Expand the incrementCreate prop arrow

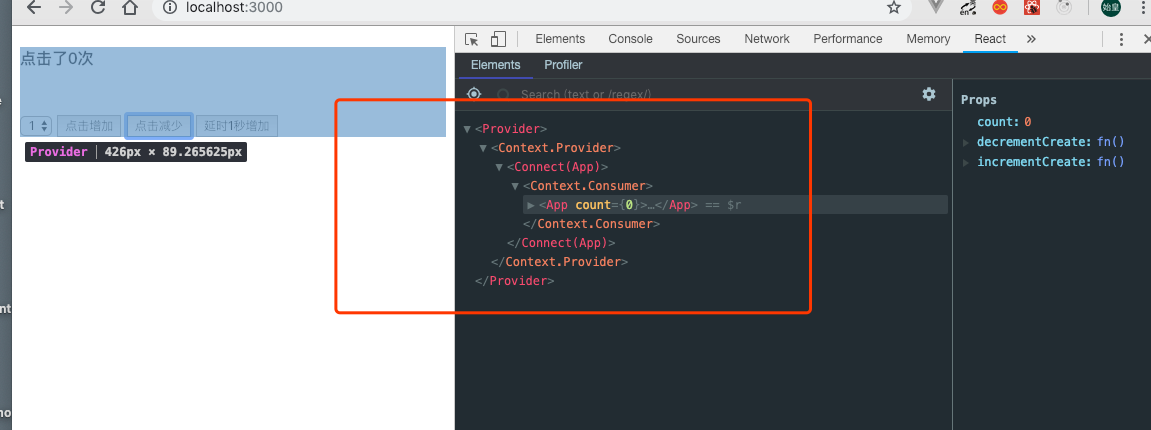967,162
